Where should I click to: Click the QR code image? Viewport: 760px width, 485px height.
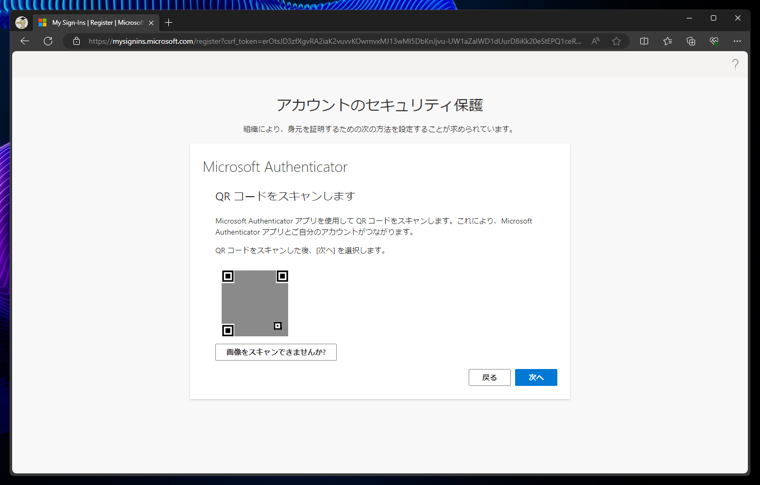(255, 303)
